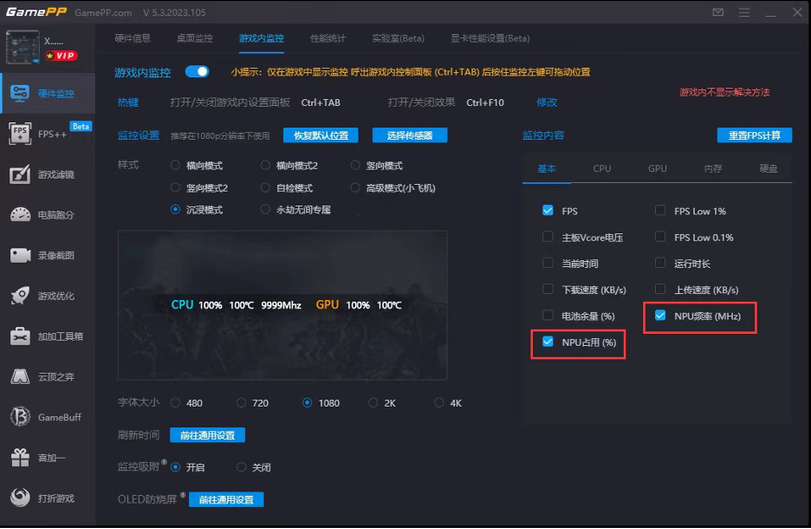The image size is (811, 529).
Task: Open 硬件监控 sidebar icon
Action: pos(20,93)
